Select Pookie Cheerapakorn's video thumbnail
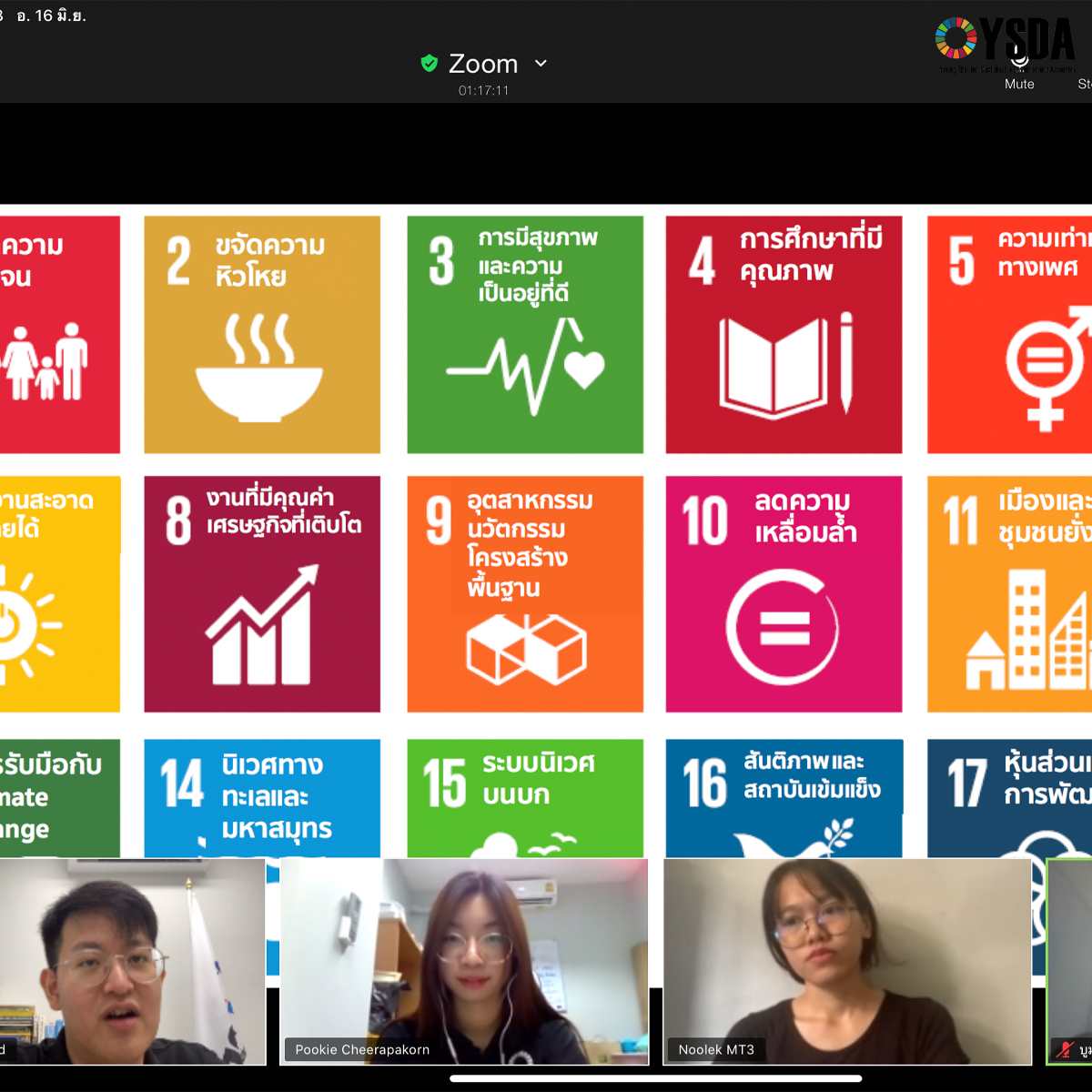Image resolution: width=1092 pixels, height=1092 pixels. [x=464, y=962]
